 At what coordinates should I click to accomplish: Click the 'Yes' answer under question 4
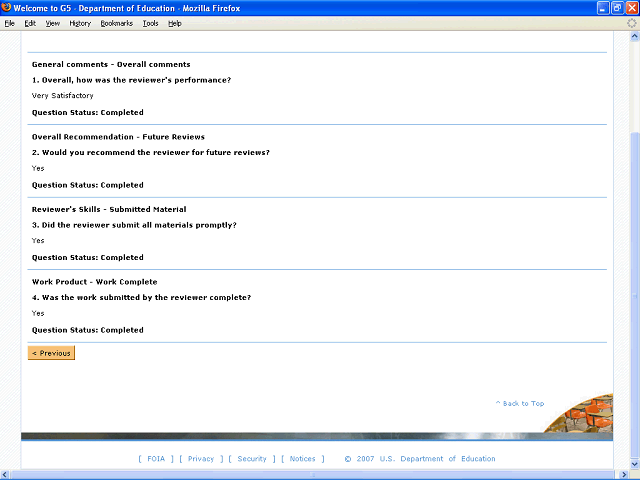pos(38,313)
